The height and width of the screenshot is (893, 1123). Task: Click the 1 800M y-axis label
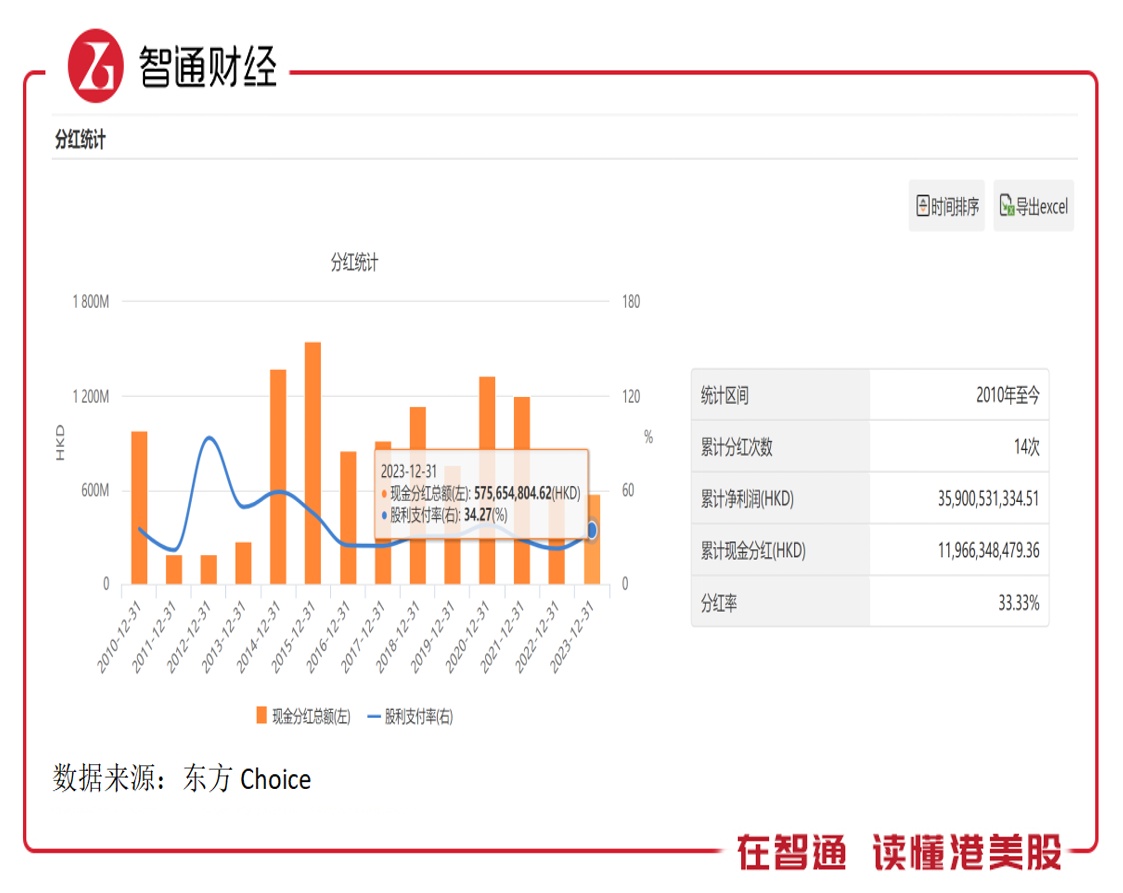click(x=91, y=301)
